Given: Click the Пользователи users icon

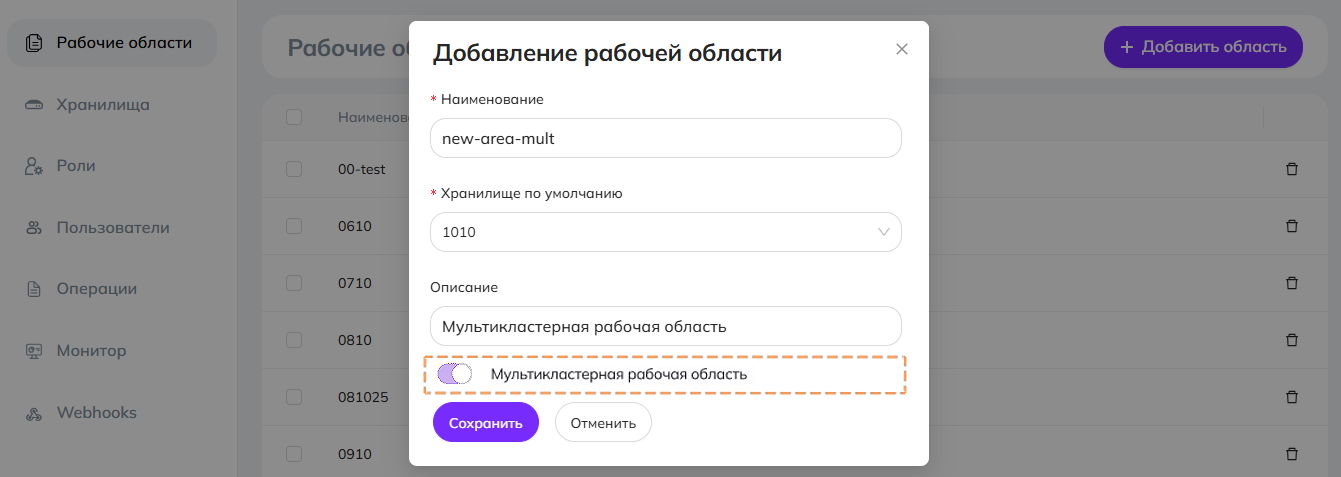Looking at the screenshot, I should tap(34, 228).
